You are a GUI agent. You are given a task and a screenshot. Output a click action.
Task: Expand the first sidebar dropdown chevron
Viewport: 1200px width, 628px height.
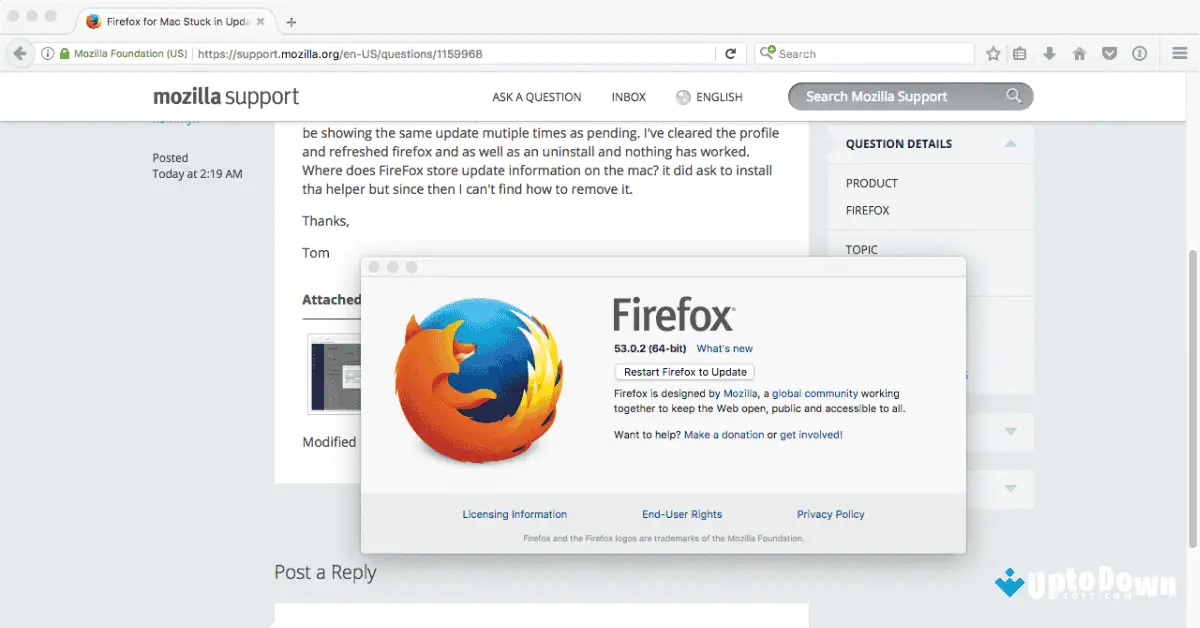(1013, 432)
